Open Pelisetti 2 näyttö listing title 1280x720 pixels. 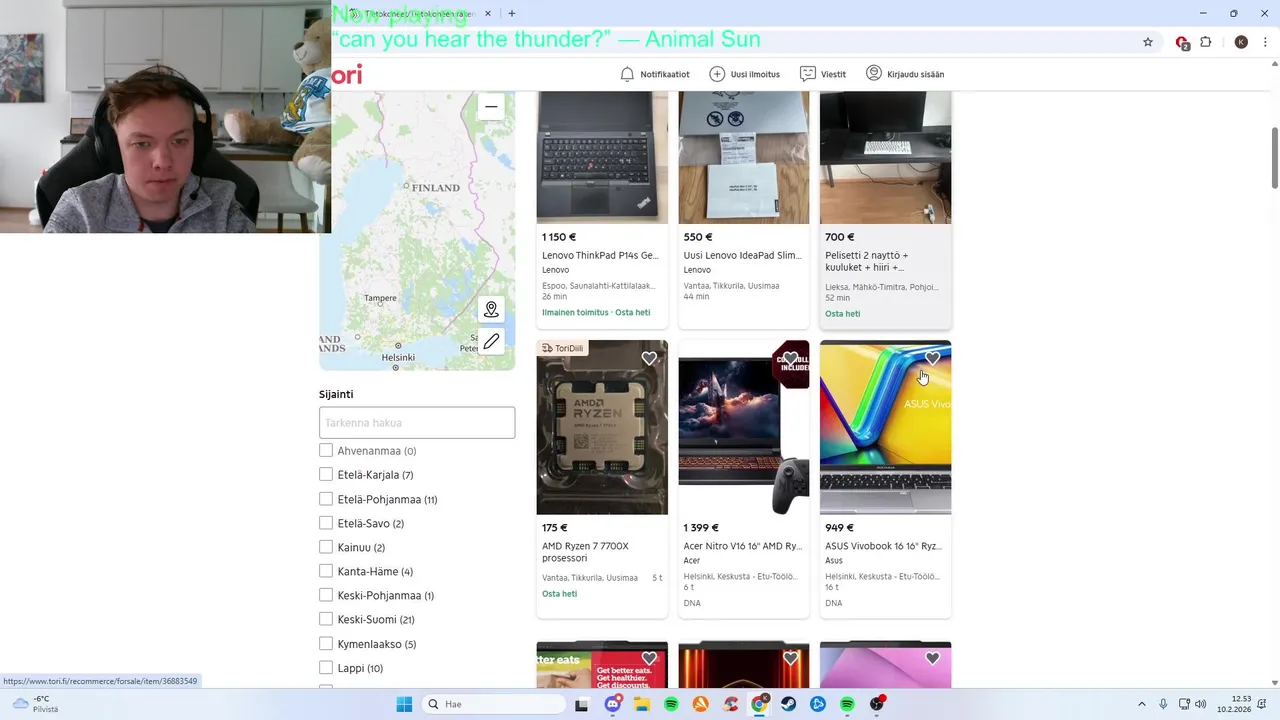pos(867,261)
